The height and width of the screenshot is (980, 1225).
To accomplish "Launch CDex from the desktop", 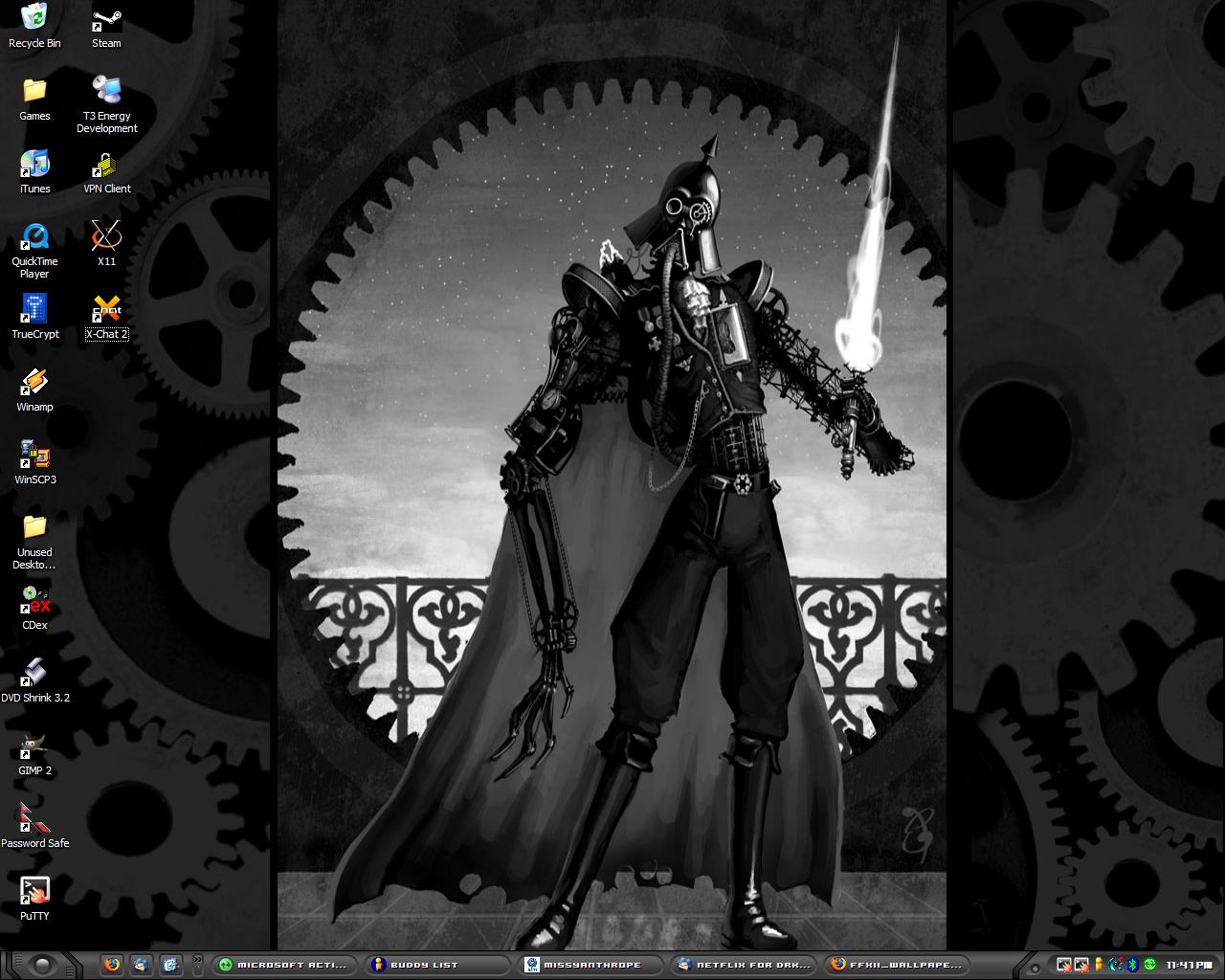I will (x=34, y=608).
